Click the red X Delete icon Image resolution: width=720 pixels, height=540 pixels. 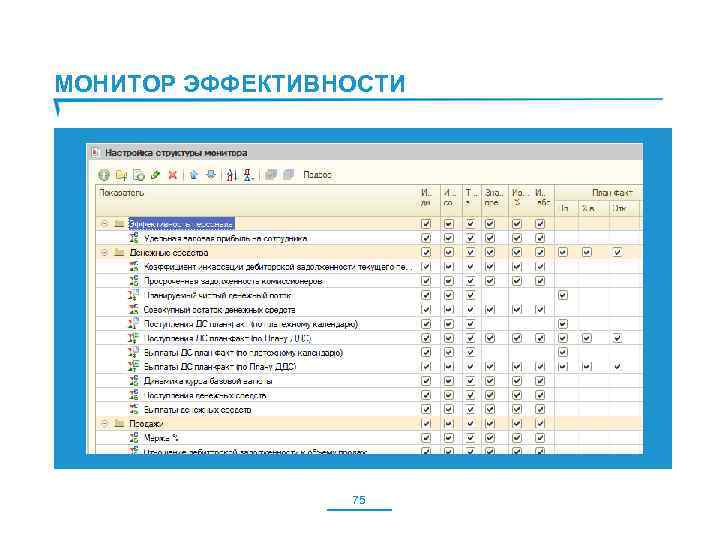173,175
